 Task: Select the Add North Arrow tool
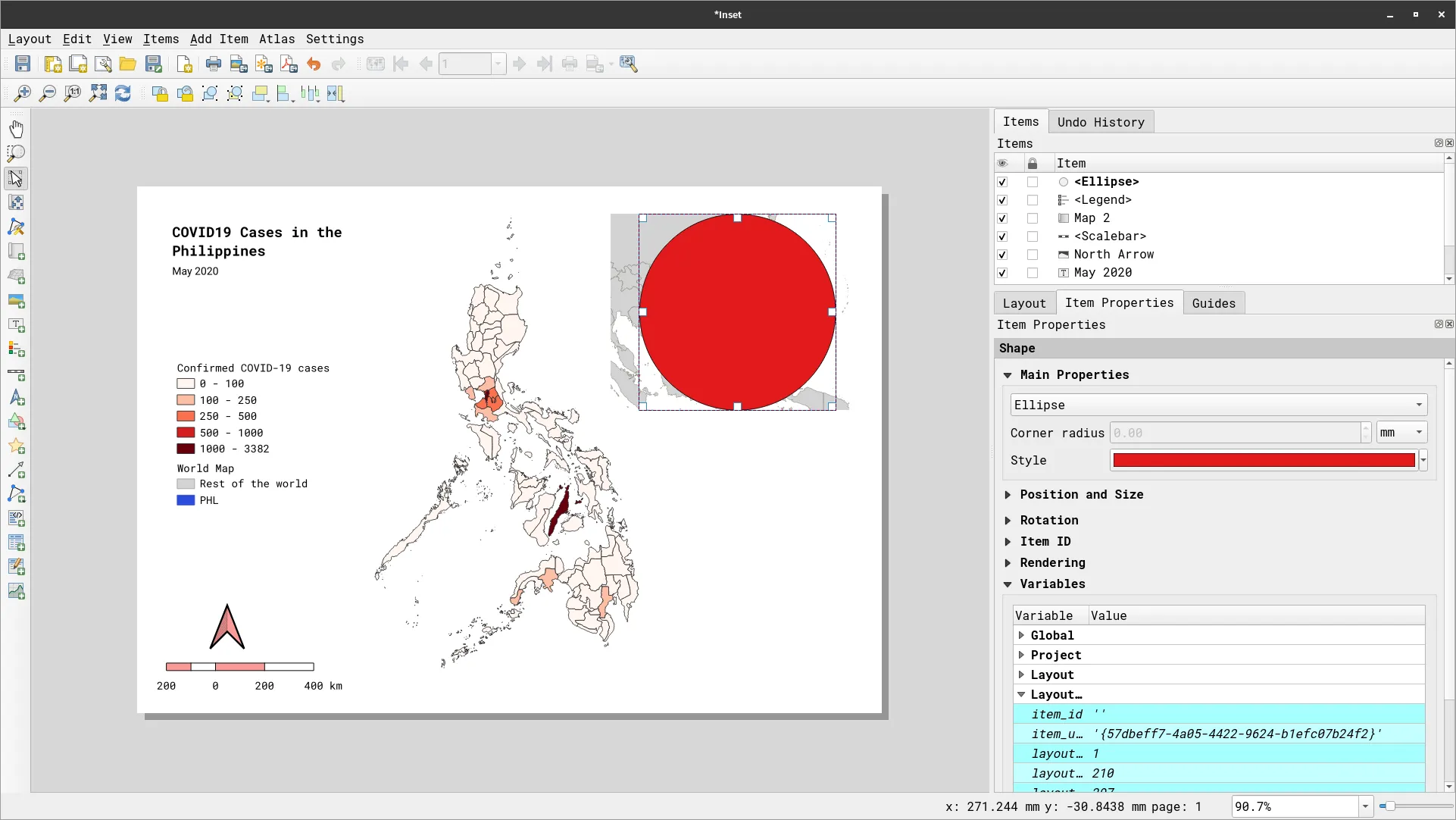tap(16, 398)
